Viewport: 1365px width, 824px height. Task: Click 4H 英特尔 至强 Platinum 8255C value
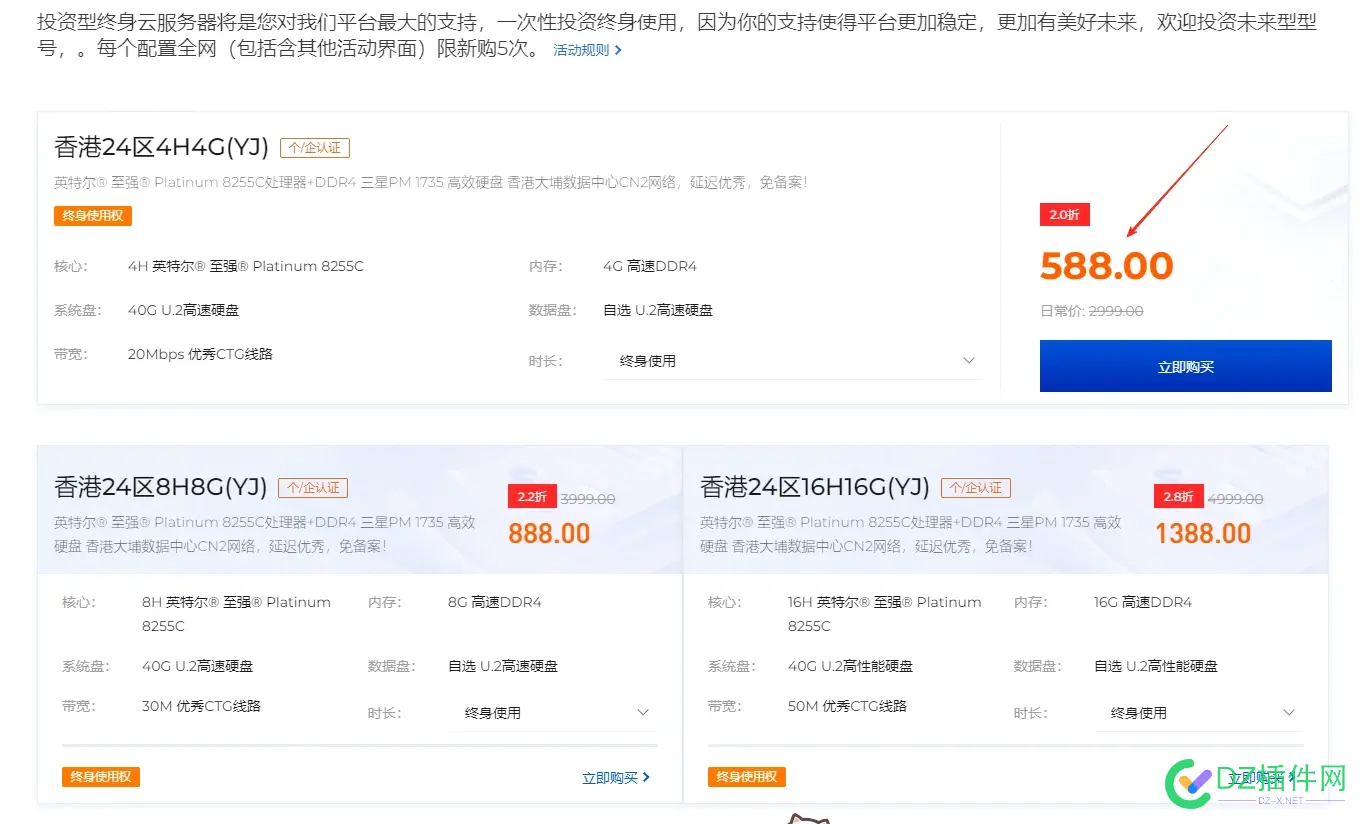pos(246,266)
